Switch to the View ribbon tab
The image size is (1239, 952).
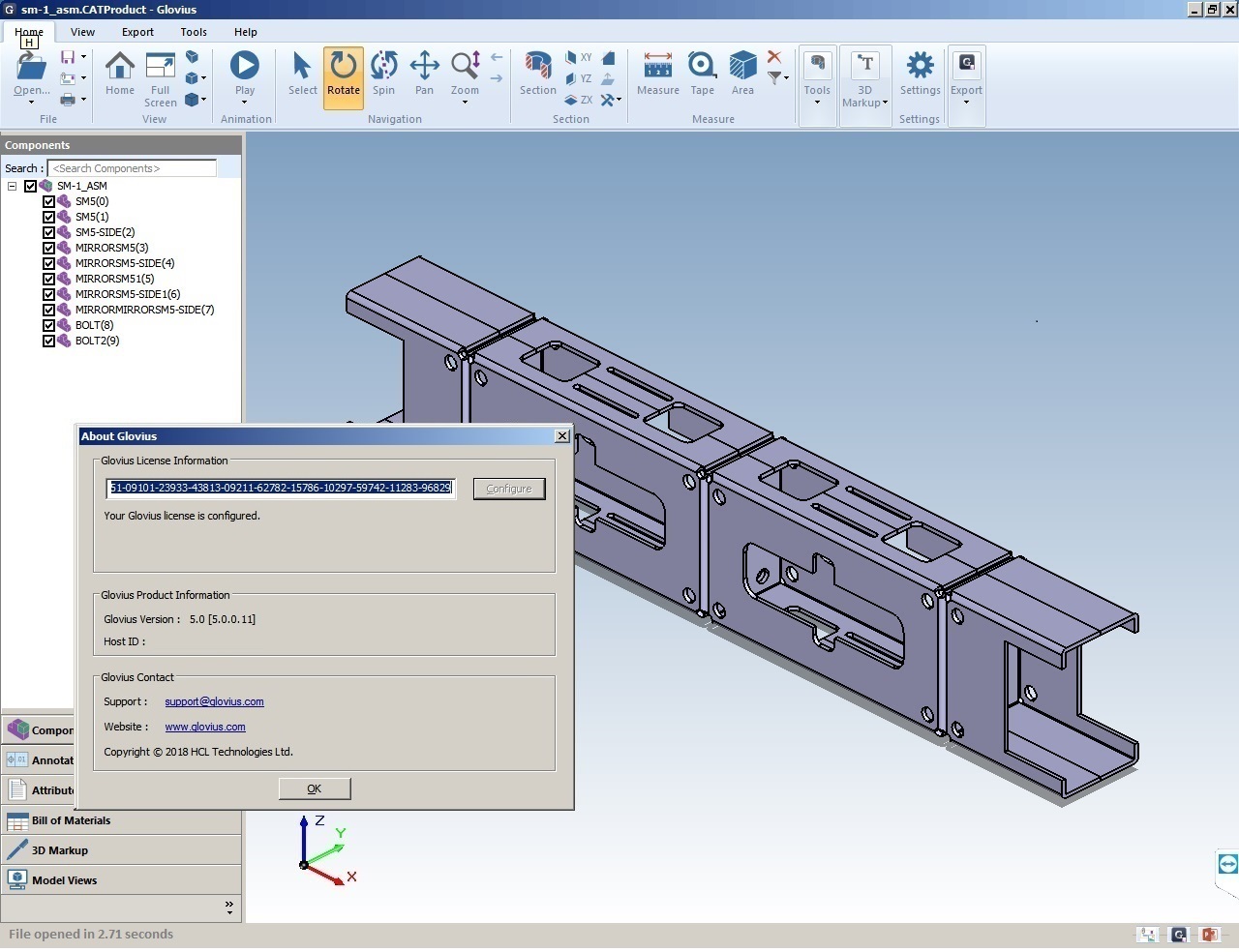point(83,32)
